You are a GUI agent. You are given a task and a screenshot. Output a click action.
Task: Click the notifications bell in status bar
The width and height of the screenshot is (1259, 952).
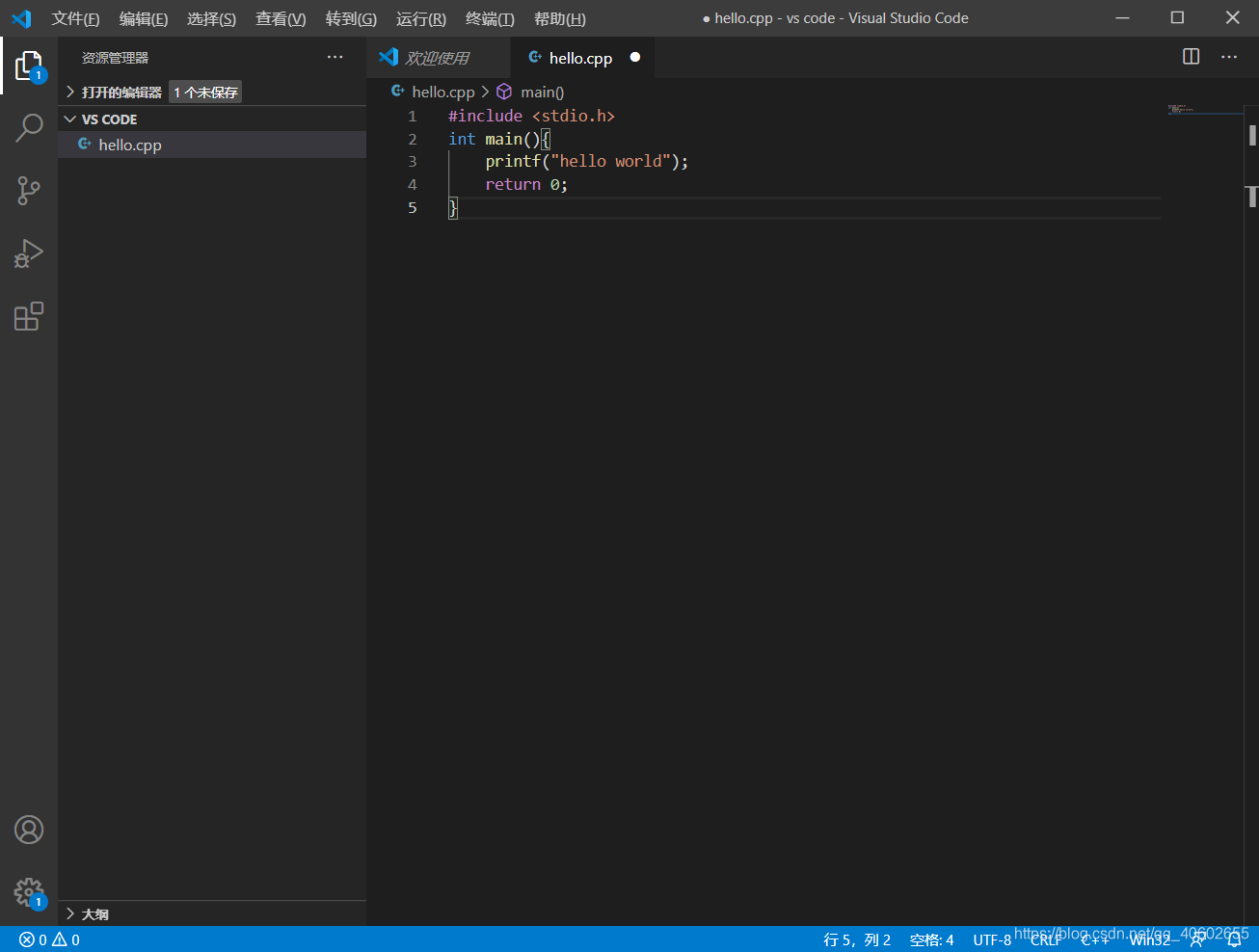point(1234,939)
